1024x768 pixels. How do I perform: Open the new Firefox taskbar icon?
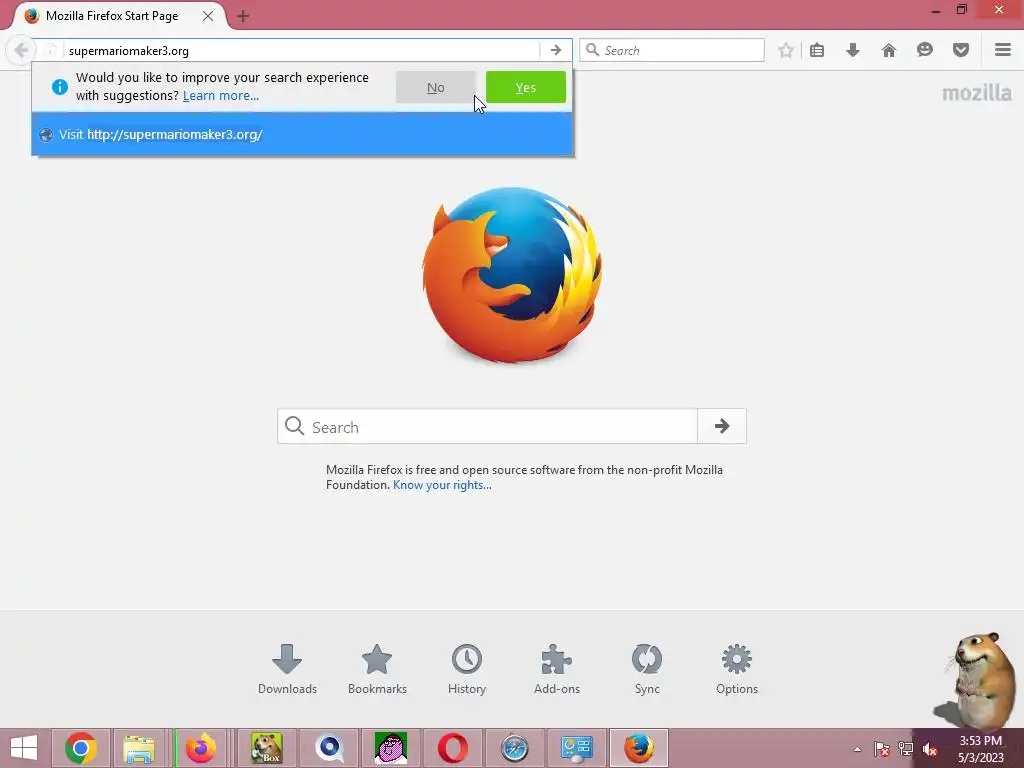(x=200, y=748)
